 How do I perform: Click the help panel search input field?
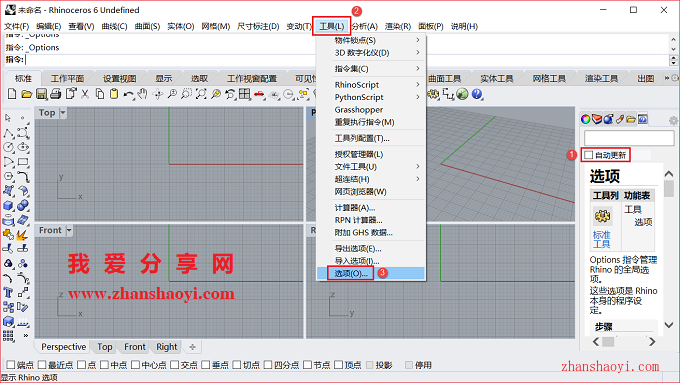point(629,138)
